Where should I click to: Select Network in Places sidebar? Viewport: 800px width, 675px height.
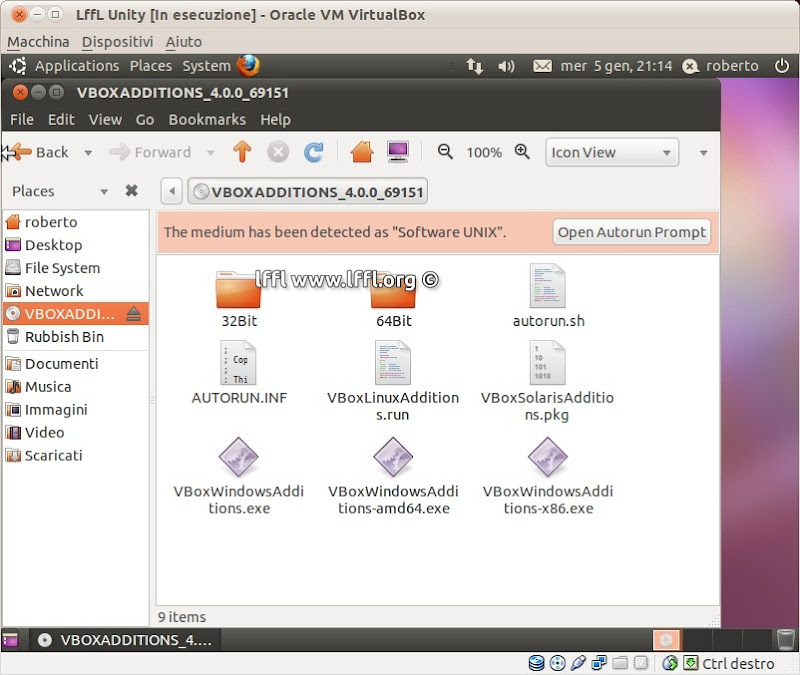click(76, 291)
